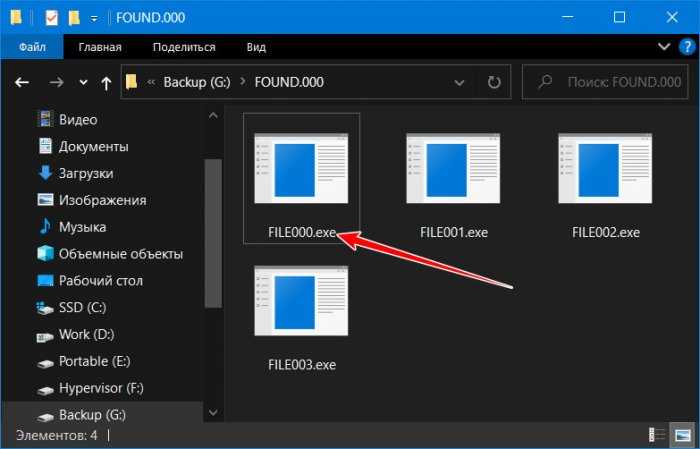Click the Элементов: 4 status text
The width and height of the screenshot is (700, 449).
tap(57, 435)
